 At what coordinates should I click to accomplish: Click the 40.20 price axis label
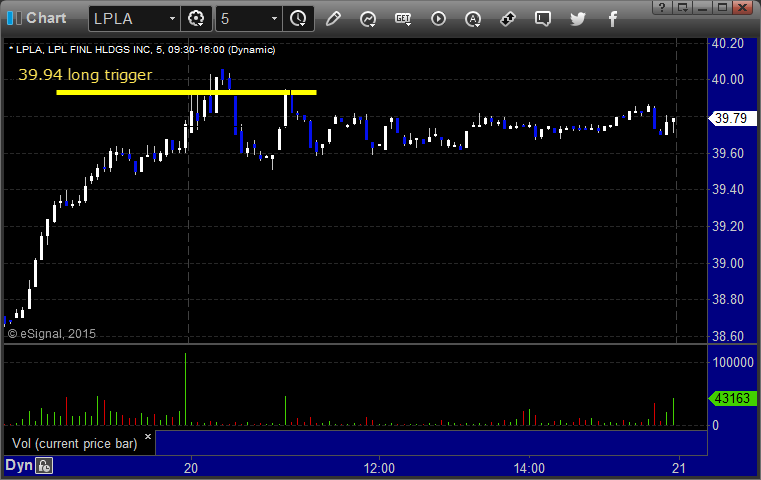point(728,44)
